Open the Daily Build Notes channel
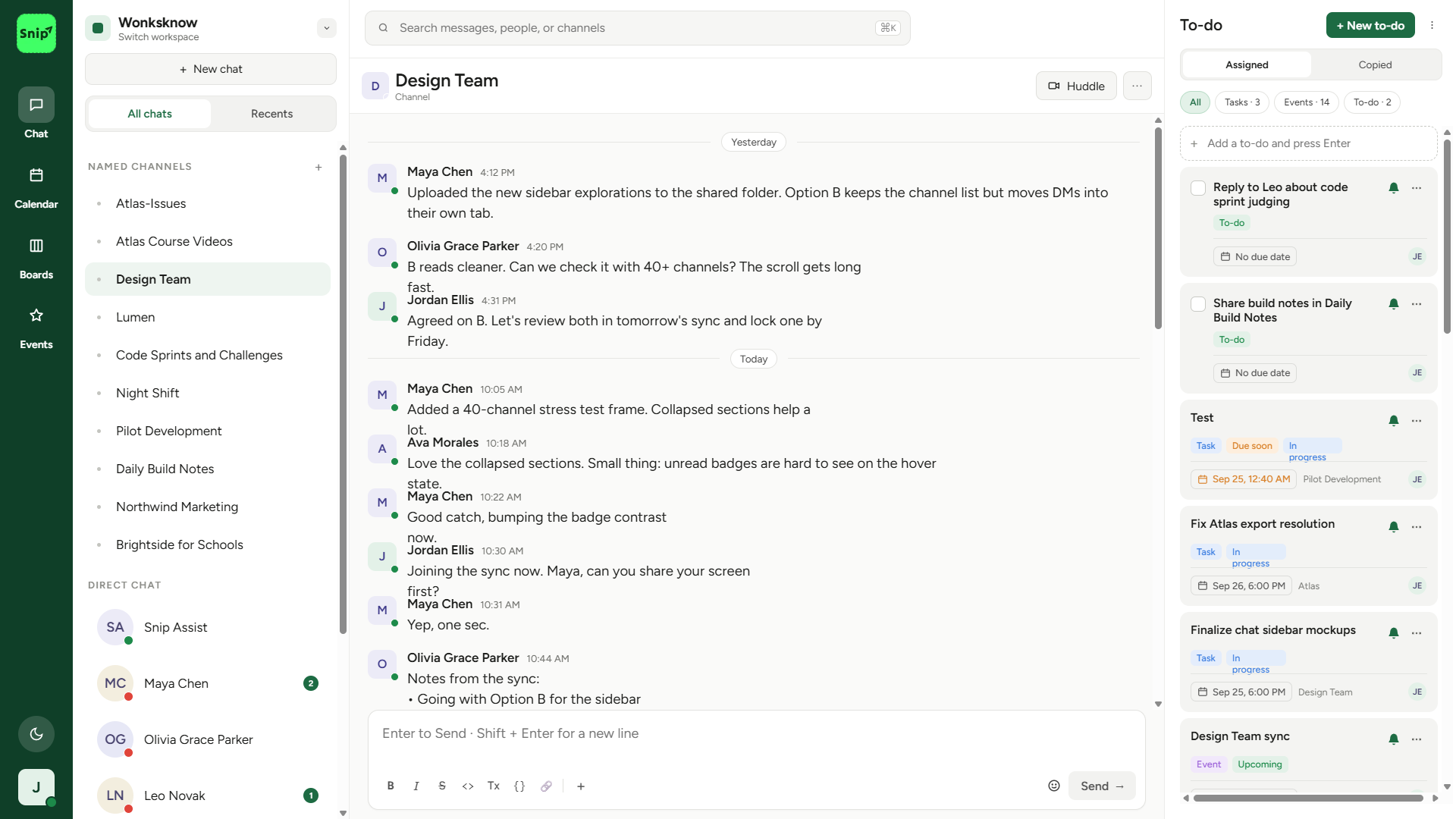This screenshot has height=819, width=1456. pyautogui.click(x=208, y=469)
